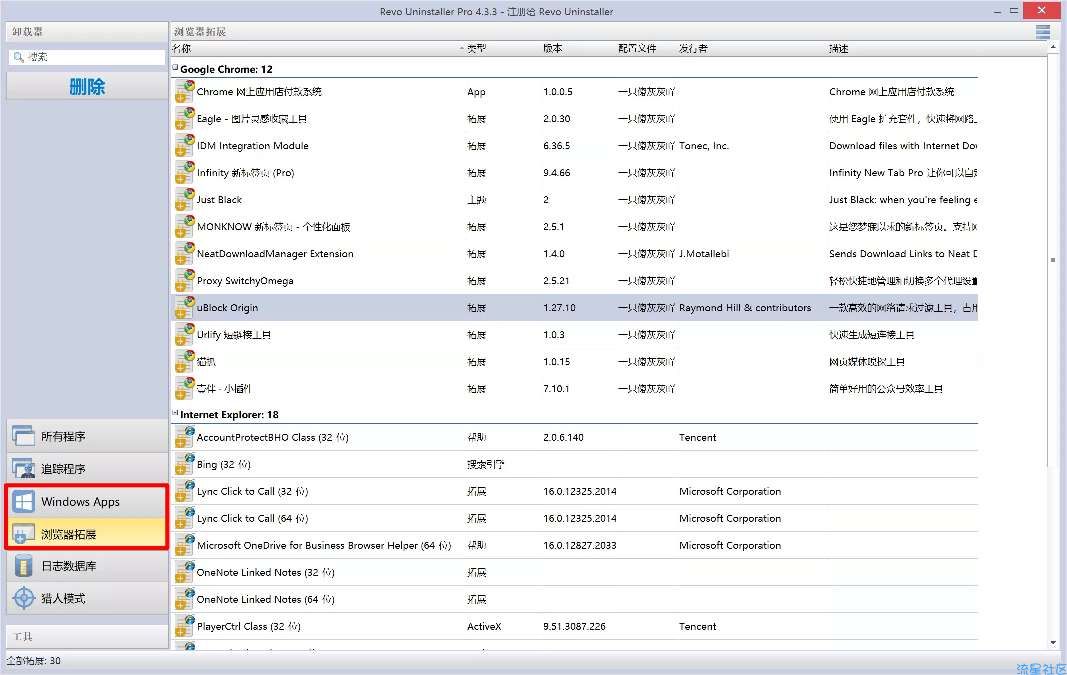Activate 猎人模式 (Hunter Mode)
The width and height of the screenshot is (1067, 675).
[87, 599]
